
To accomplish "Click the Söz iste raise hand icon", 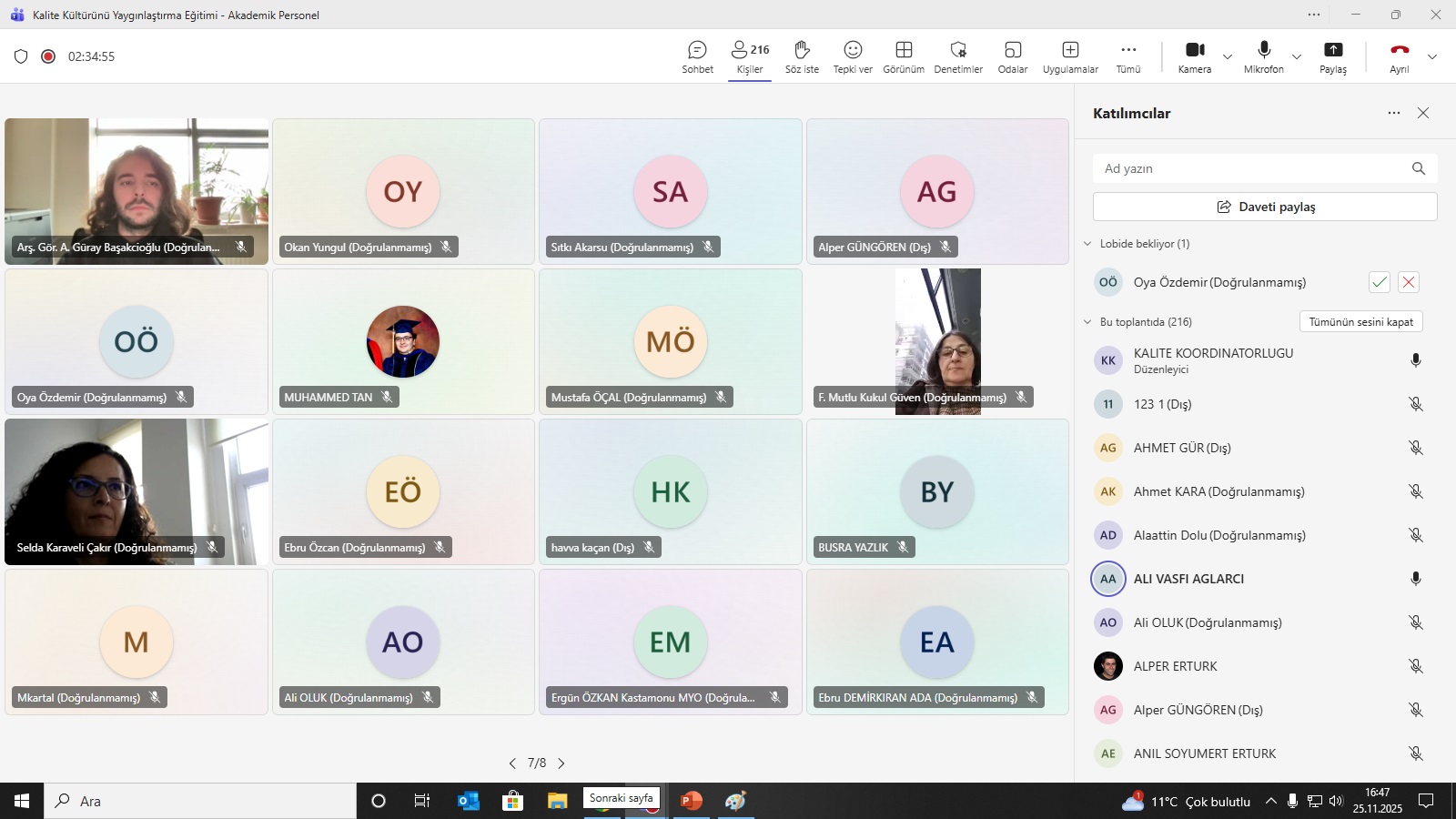I will coord(802,56).
